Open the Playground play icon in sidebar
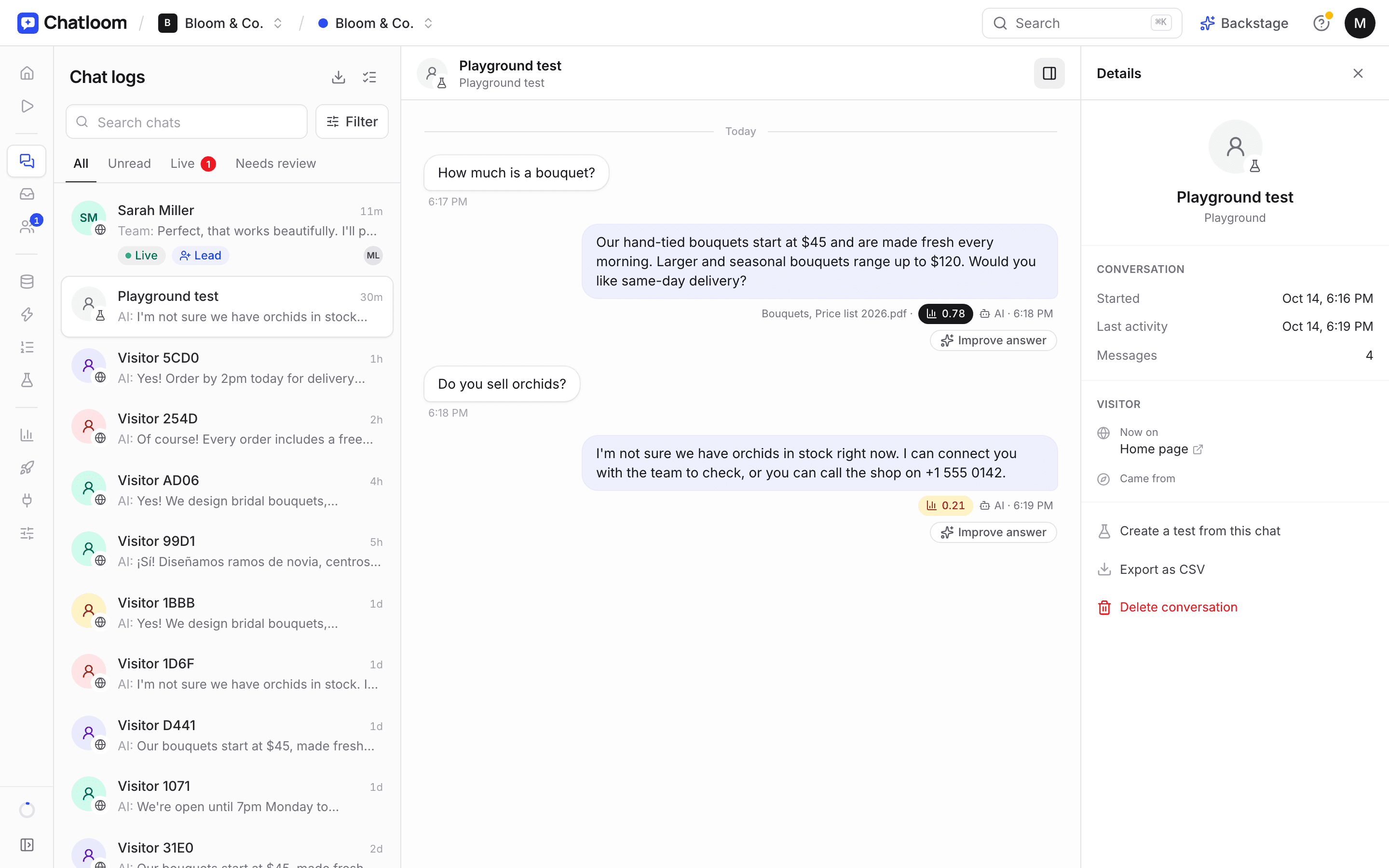 pos(27,106)
